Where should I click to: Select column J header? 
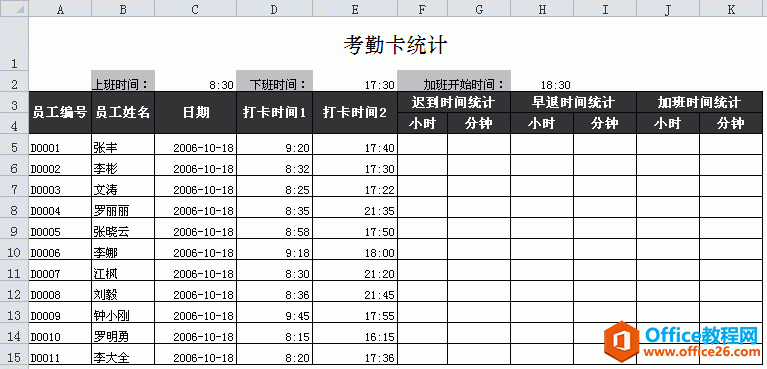click(668, 9)
